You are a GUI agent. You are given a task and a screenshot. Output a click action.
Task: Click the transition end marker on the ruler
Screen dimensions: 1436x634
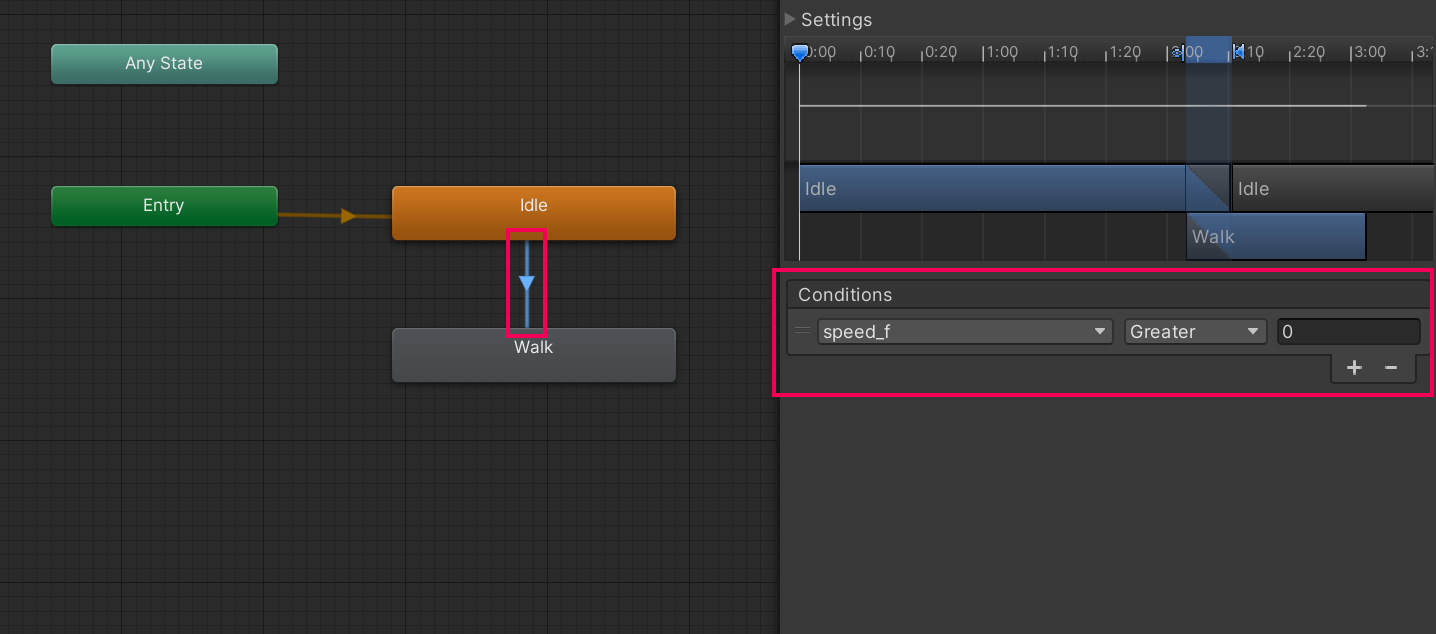tap(1238, 52)
